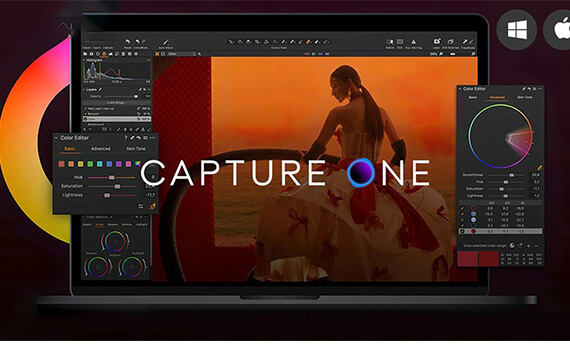Click the Luma Range button
Screen dimensions: 570x360
tap(116, 103)
